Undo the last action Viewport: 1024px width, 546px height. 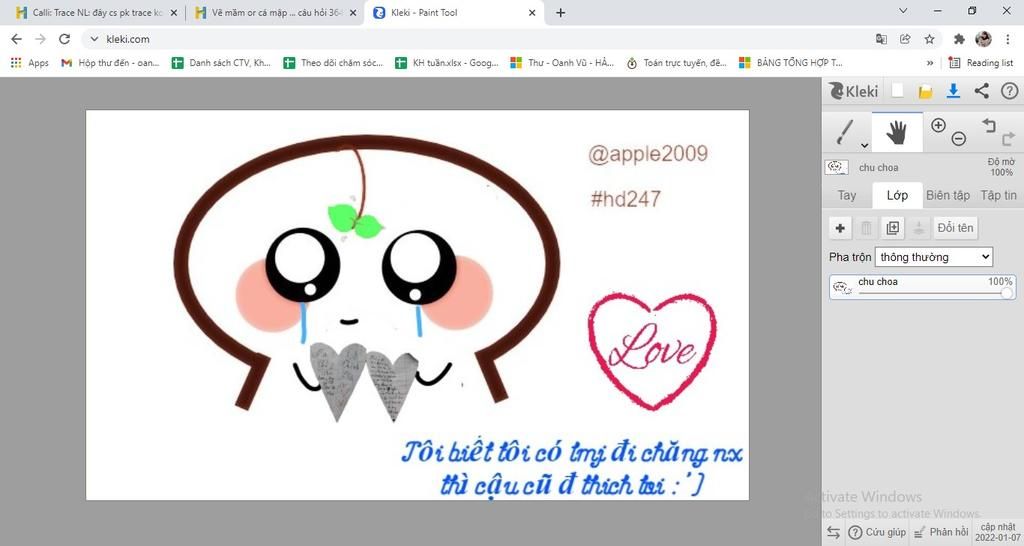tap(989, 125)
